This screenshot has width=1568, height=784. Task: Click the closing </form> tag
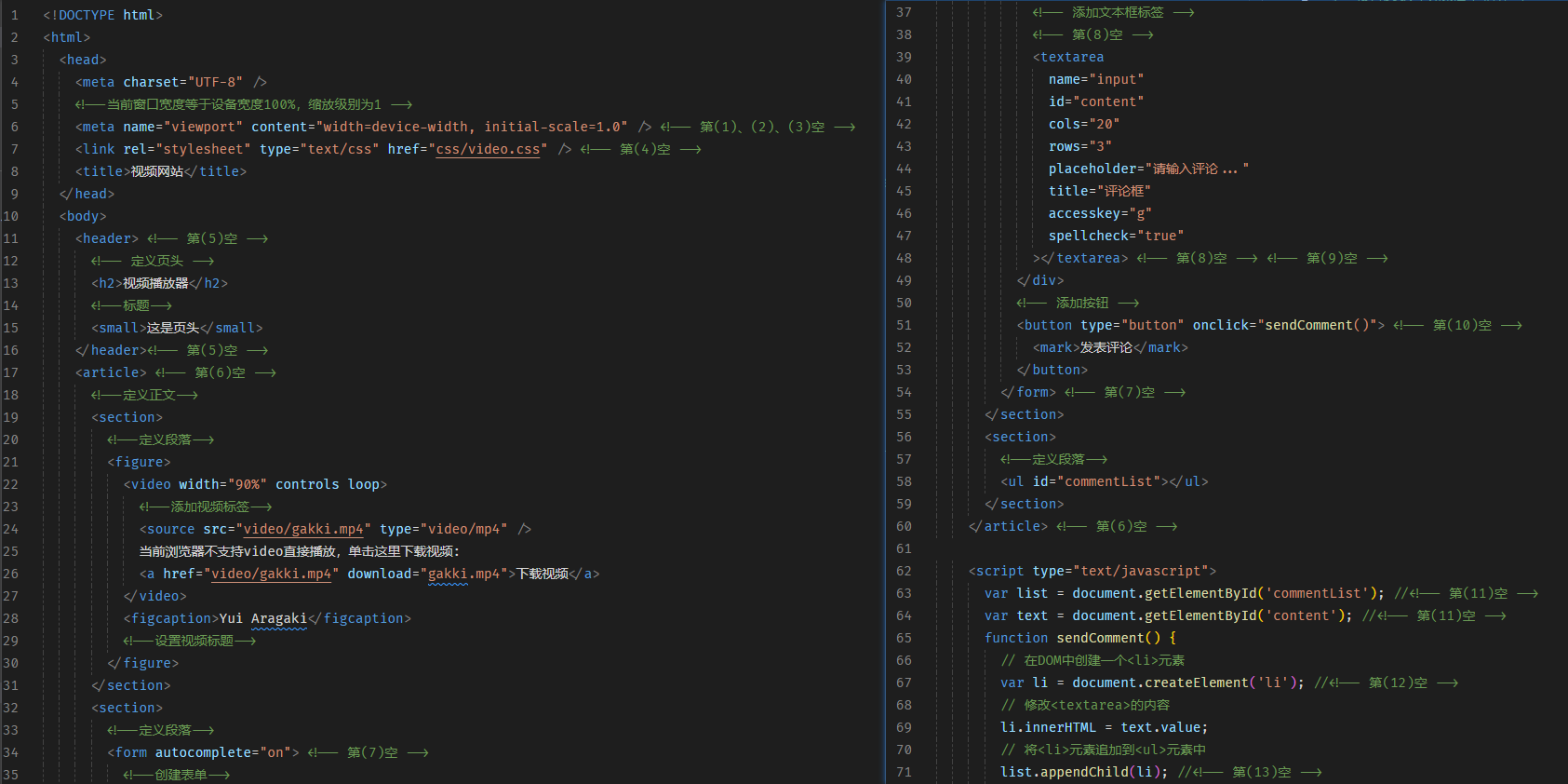point(1028,392)
